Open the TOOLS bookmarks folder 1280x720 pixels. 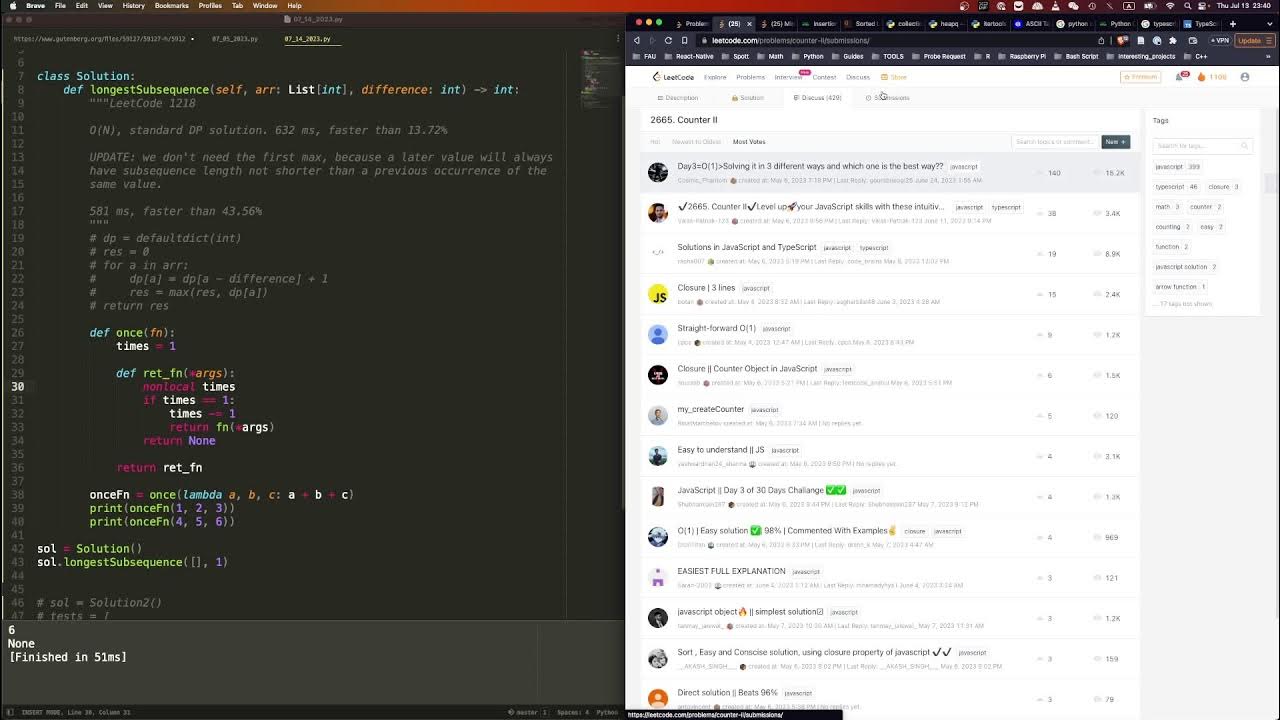pyautogui.click(x=888, y=56)
